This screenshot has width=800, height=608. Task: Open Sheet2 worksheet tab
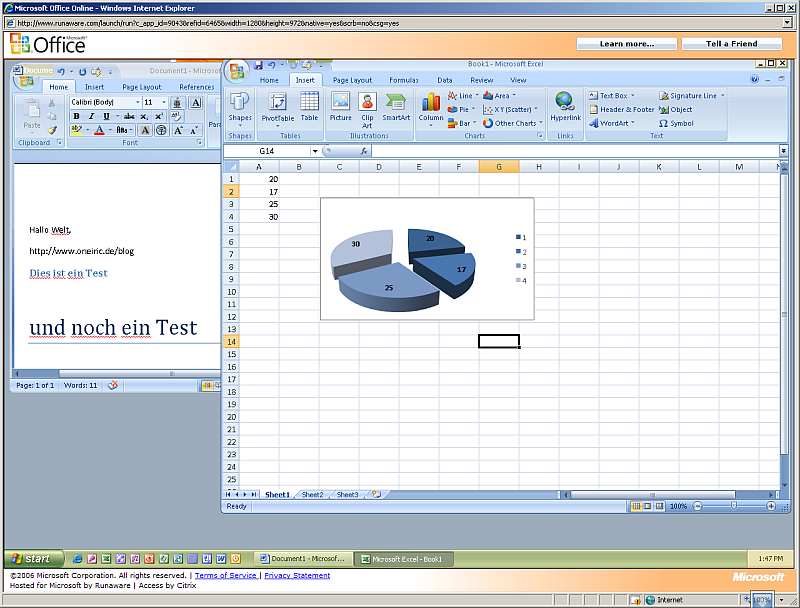pos(312,494)
